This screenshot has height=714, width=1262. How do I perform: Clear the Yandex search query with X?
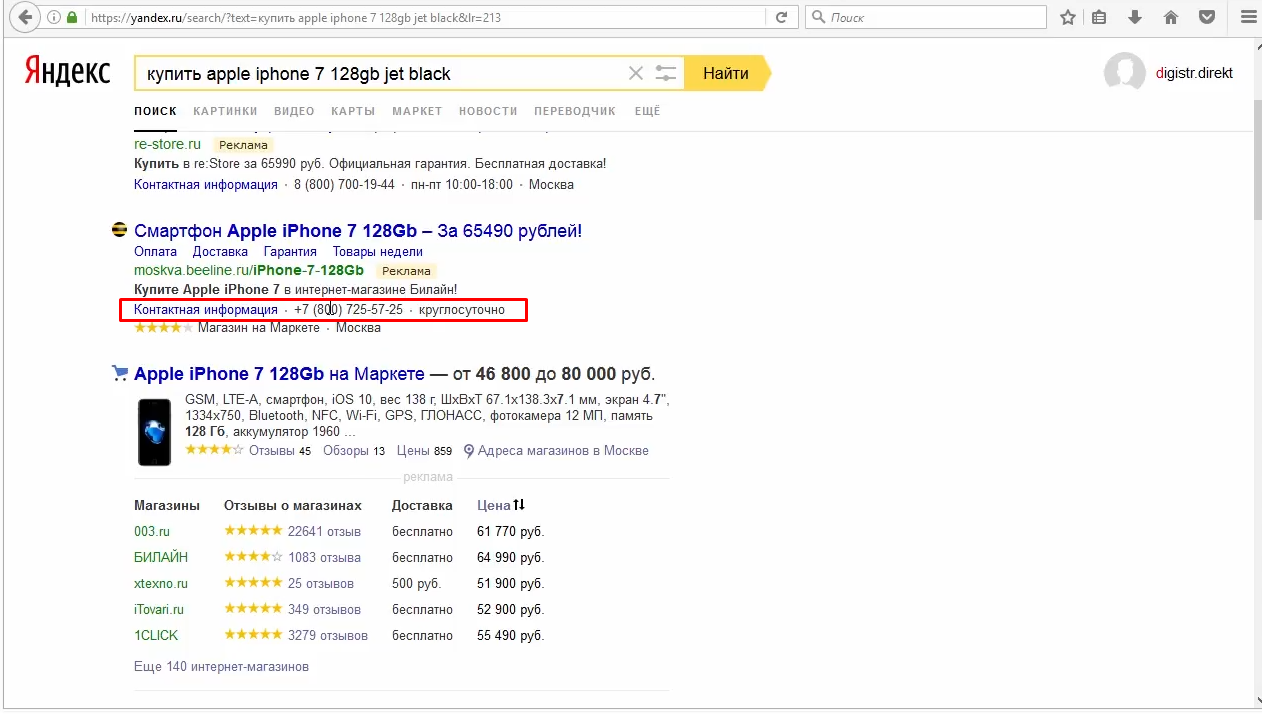635,73
